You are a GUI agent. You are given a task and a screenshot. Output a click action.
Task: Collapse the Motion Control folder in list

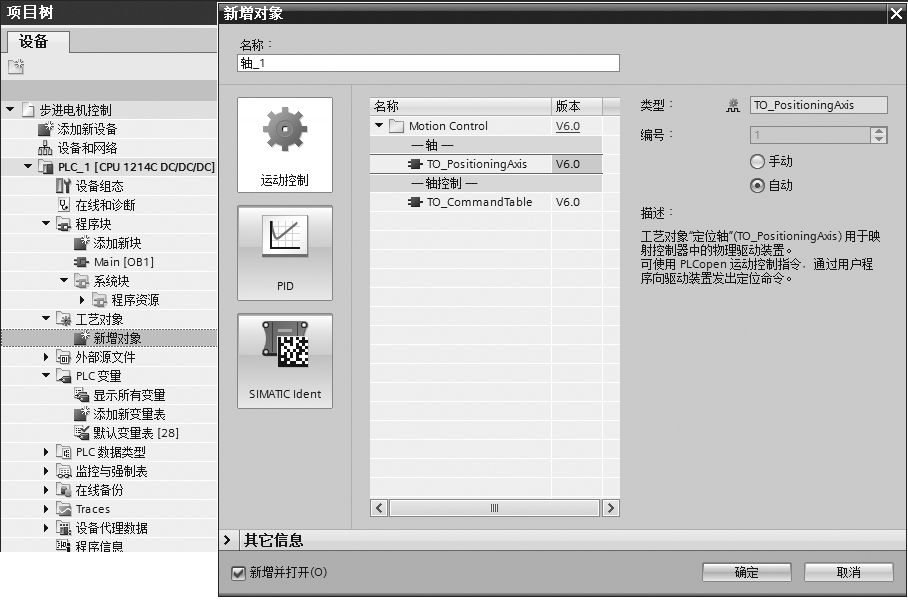click(379, 125)
